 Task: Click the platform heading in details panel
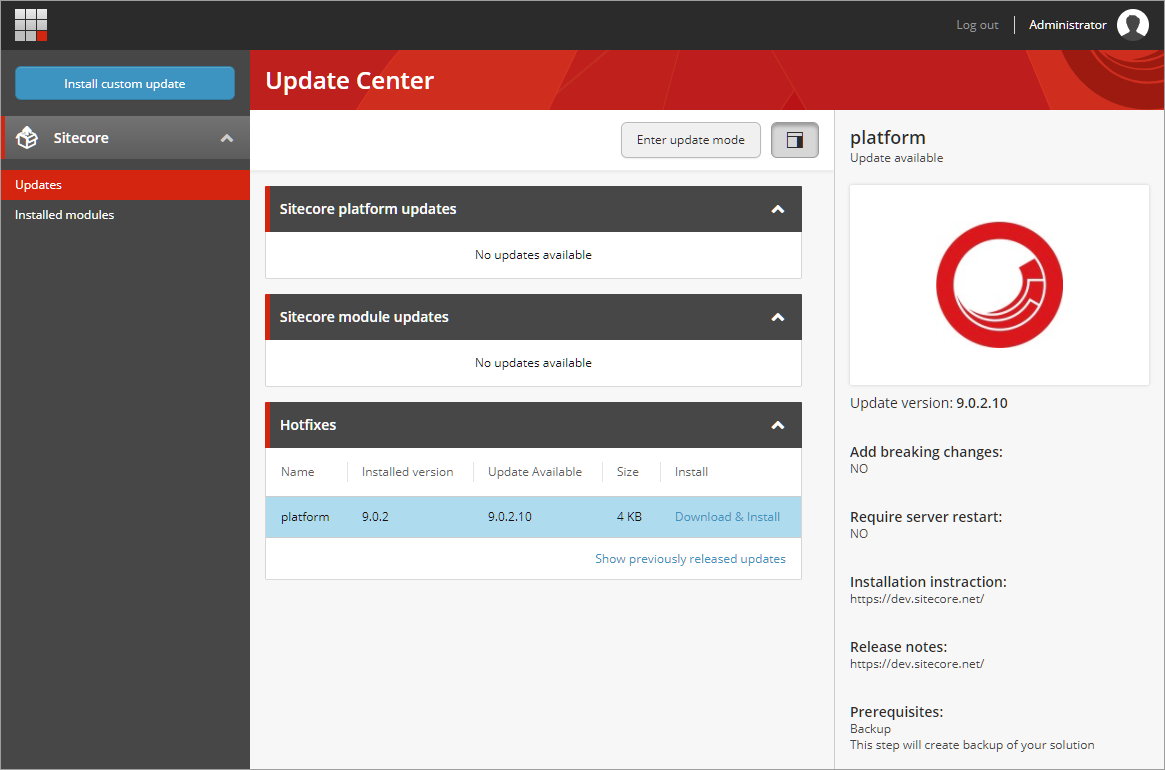click(x=888, y=138)
